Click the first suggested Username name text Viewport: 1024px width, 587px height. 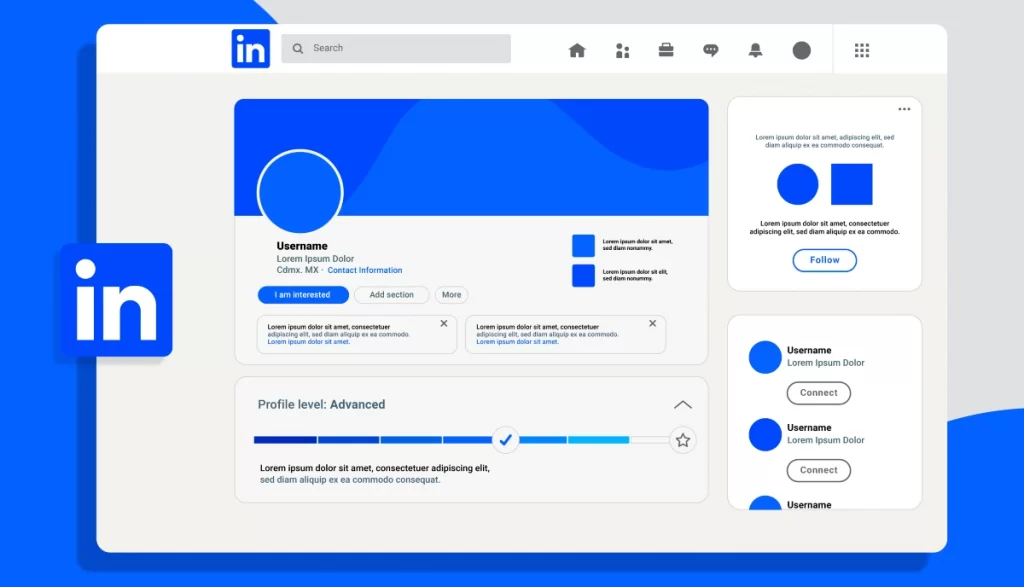point(808,350)
